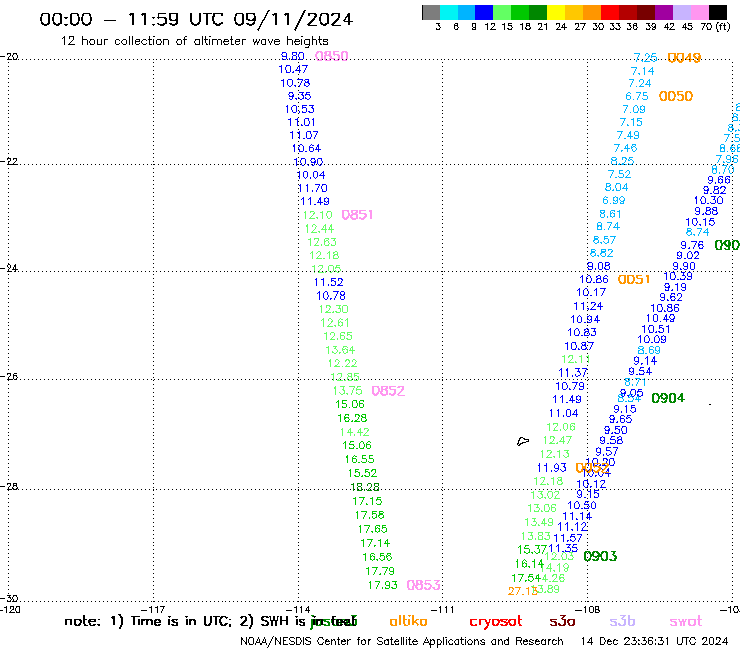Viewport: 740px width, 650px height.
Task: Click the 14 Dec 23:36:31 UTC timestamp
Action: pos(655,642)
